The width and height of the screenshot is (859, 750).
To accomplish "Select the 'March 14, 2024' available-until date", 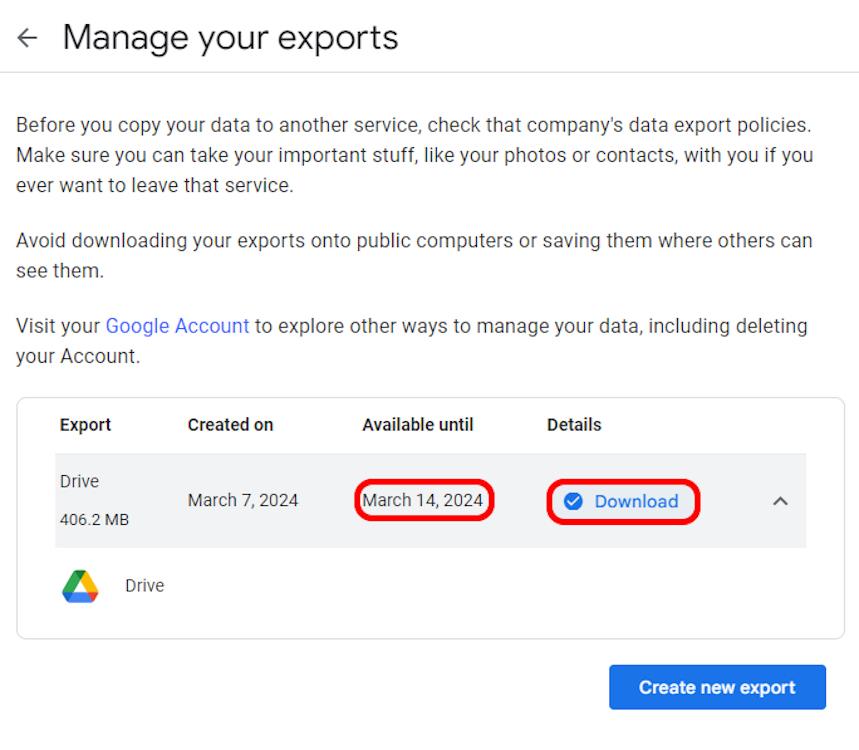I will [x=422, y=500].
